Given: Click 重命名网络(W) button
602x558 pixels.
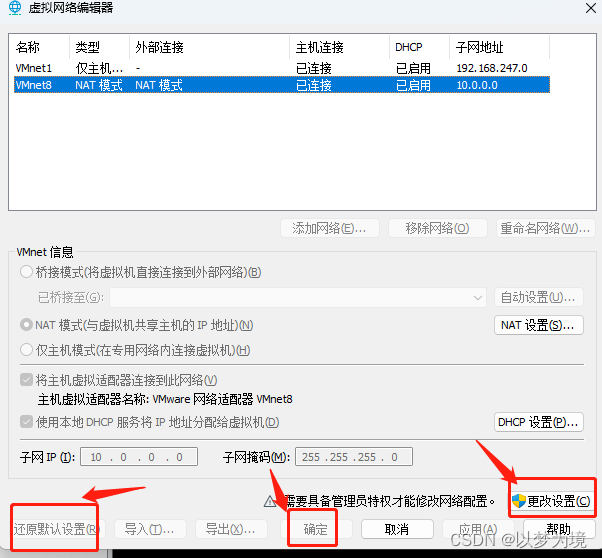Looking at the screenshot, I should click(x=545, y=228).
